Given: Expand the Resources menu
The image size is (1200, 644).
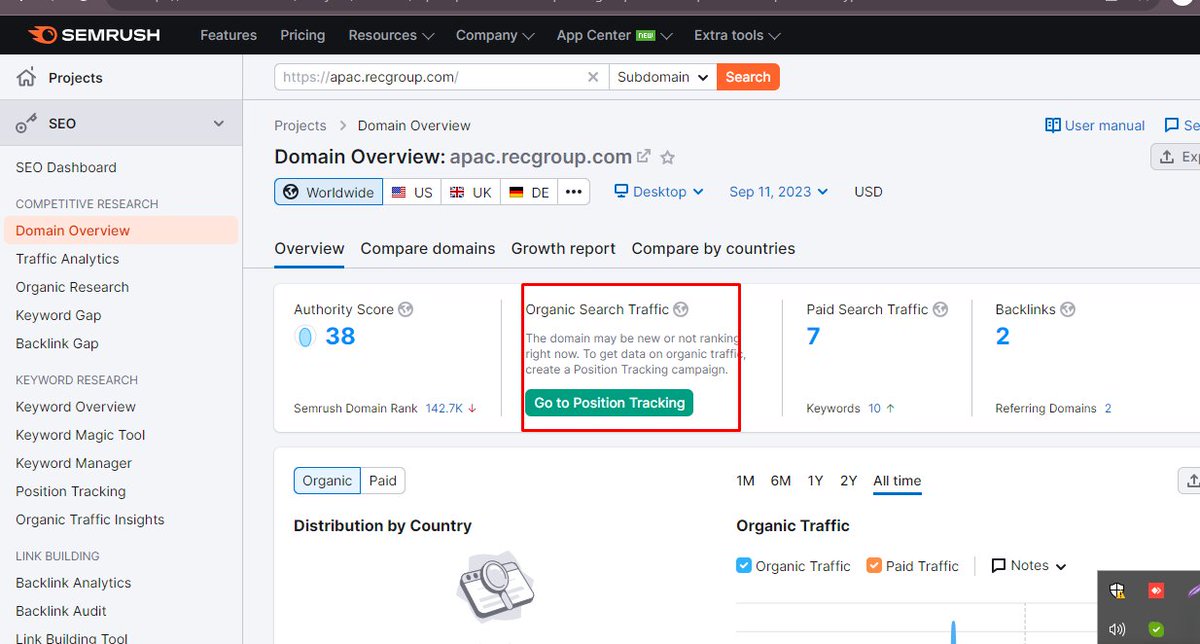Looking at the screenshot, I should click(391, 35).
